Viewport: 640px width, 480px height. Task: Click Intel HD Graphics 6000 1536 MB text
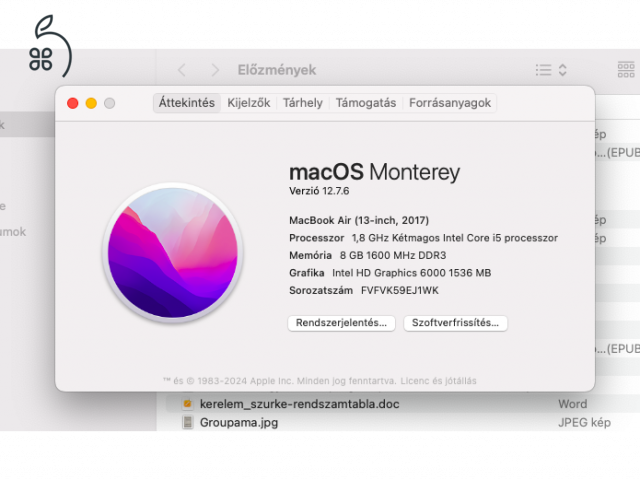(x=411, y=273)
